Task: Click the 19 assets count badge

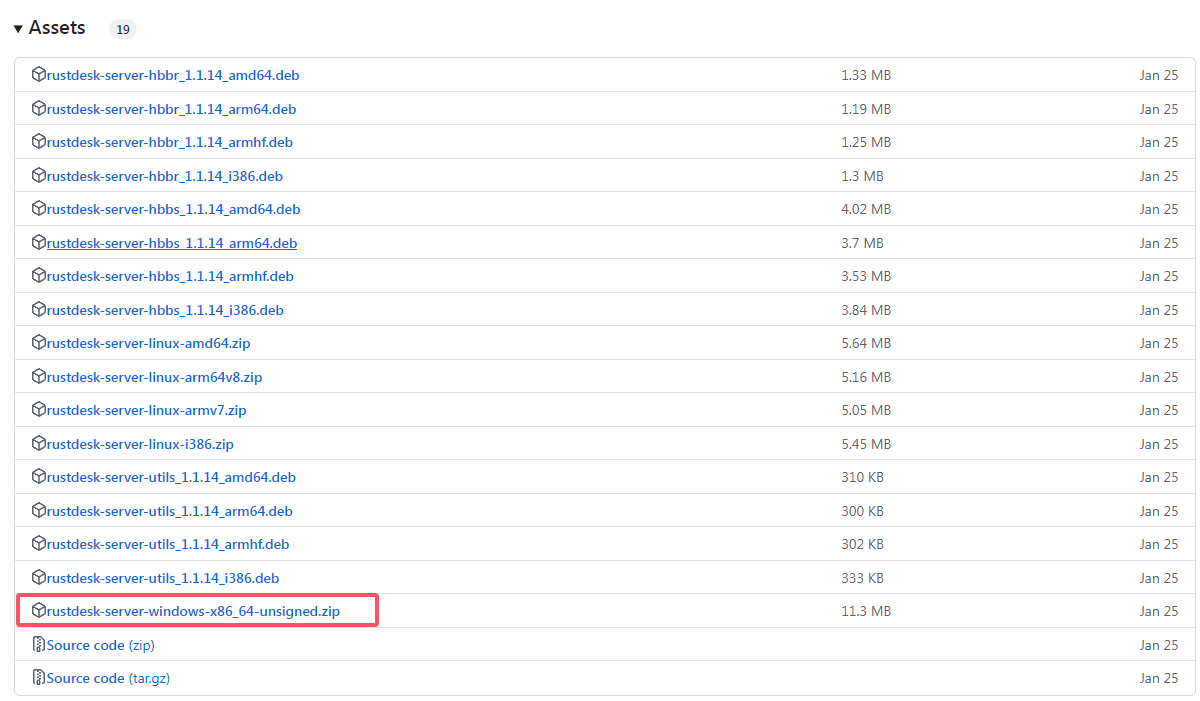Action: [123, 29]
